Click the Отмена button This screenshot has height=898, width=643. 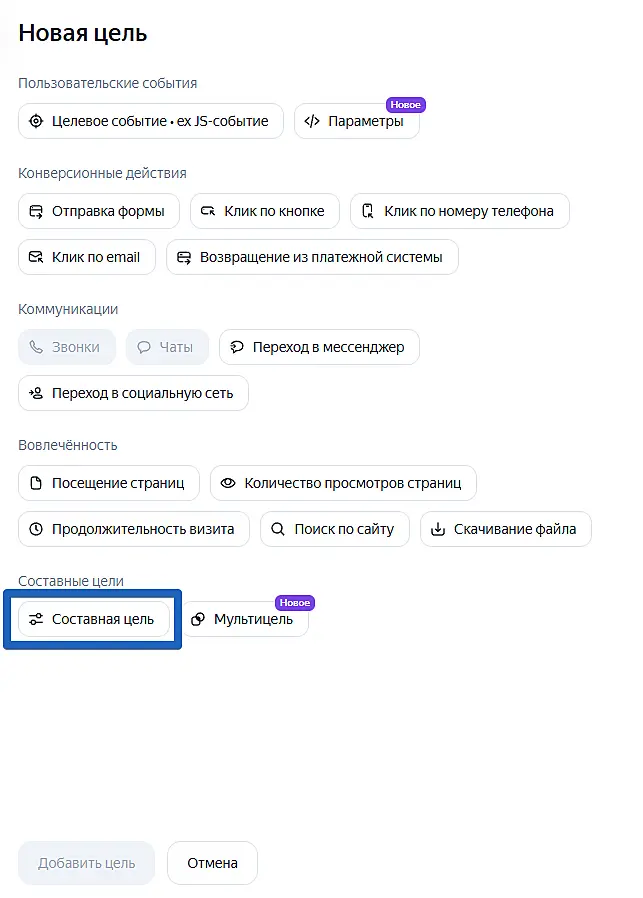[x=212, y=862]
